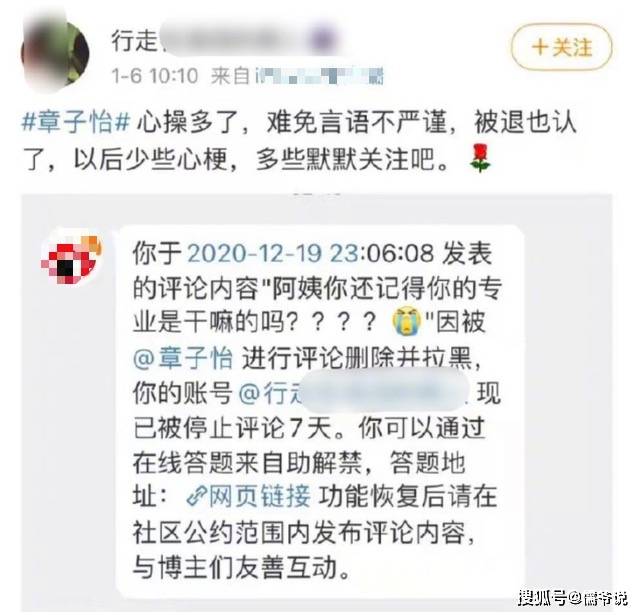Viewport: 642px width, 615px height.
Task: Open the blurred @行走 account mention
Action: click(354, 392)
